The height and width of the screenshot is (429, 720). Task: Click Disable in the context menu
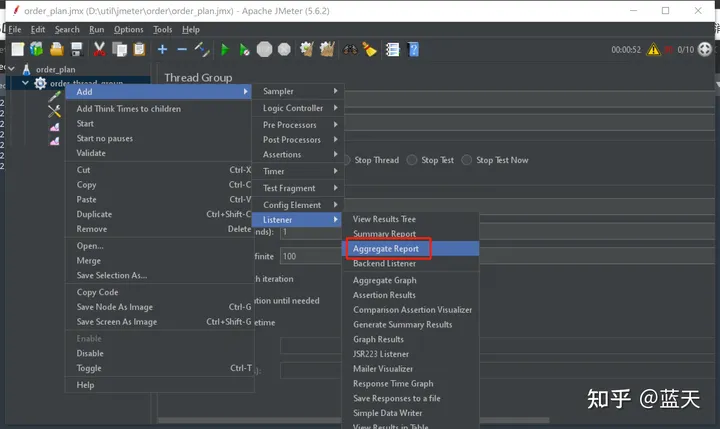coord(160,353)
